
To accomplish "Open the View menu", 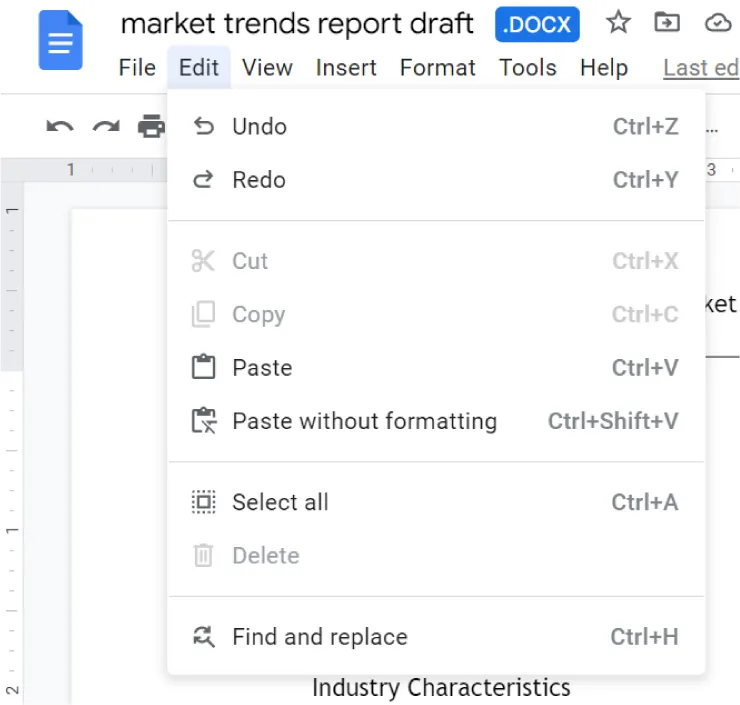I will pos(267,68).
